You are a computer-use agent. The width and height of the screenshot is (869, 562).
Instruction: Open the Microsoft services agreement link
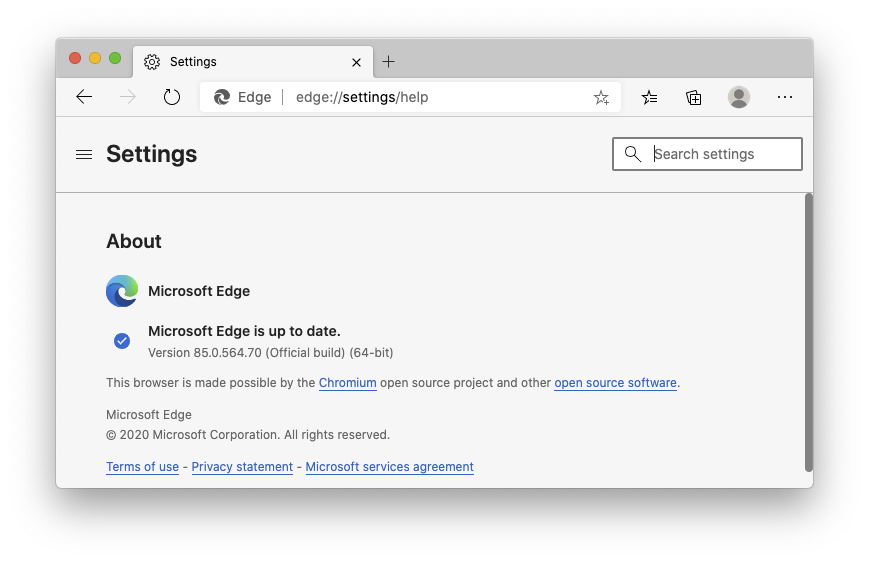pos(389,467)
